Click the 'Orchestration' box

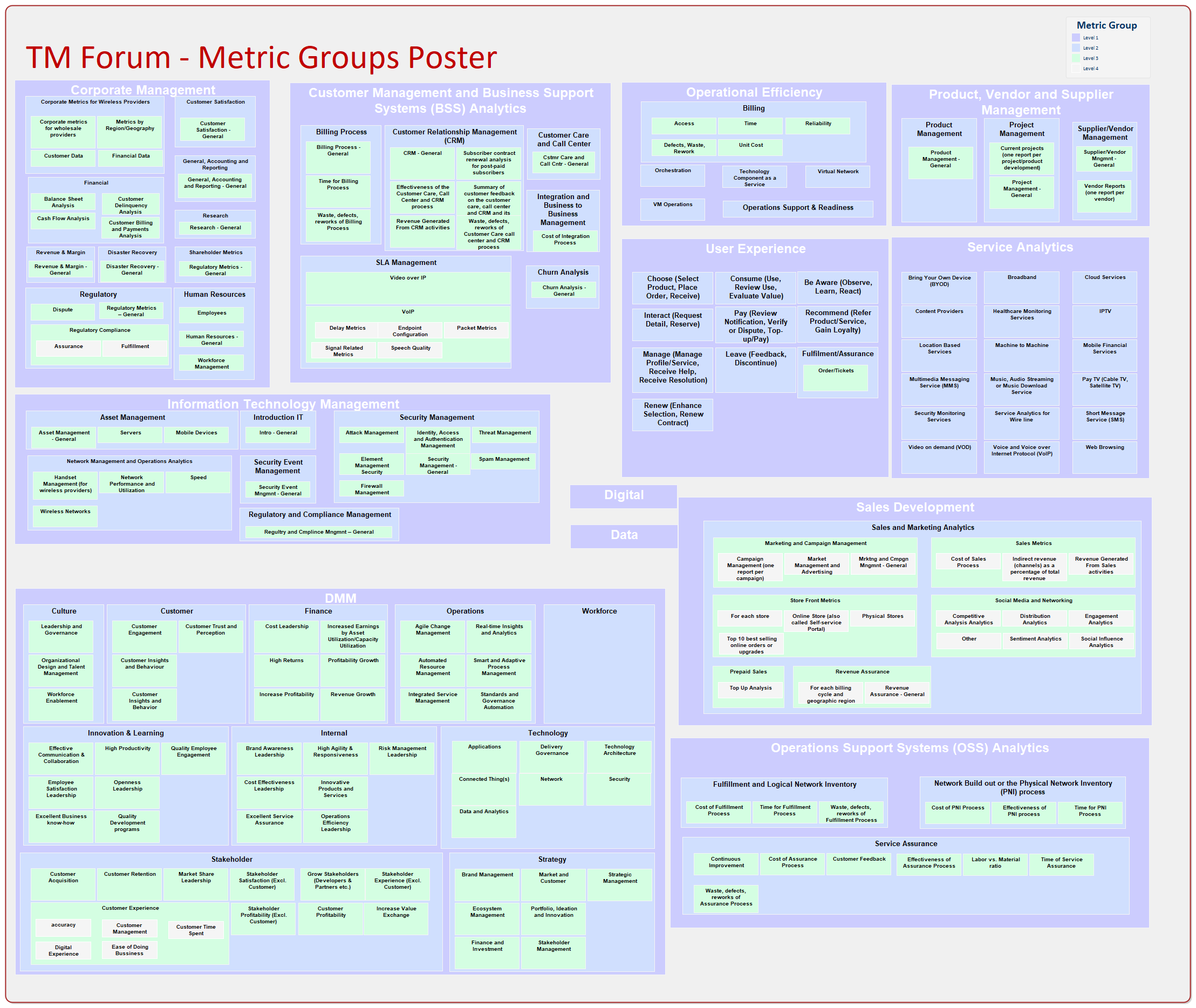click(673, 175)
